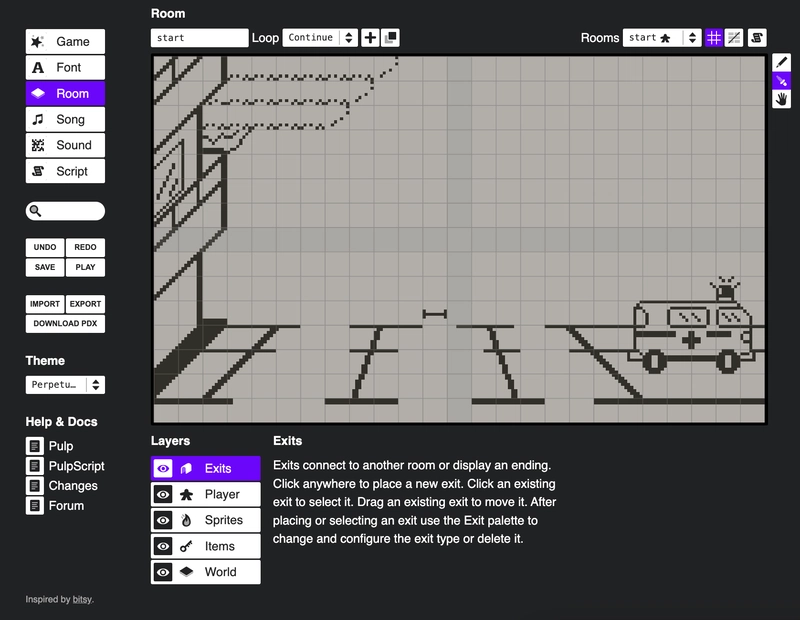This screenshot has height=620, width=800.
Task: Open the Game section
Action: click(x=65, y=41)
